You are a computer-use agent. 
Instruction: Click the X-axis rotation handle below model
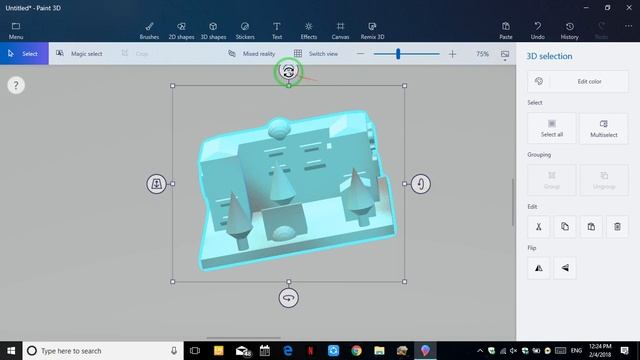click(289, 298)
